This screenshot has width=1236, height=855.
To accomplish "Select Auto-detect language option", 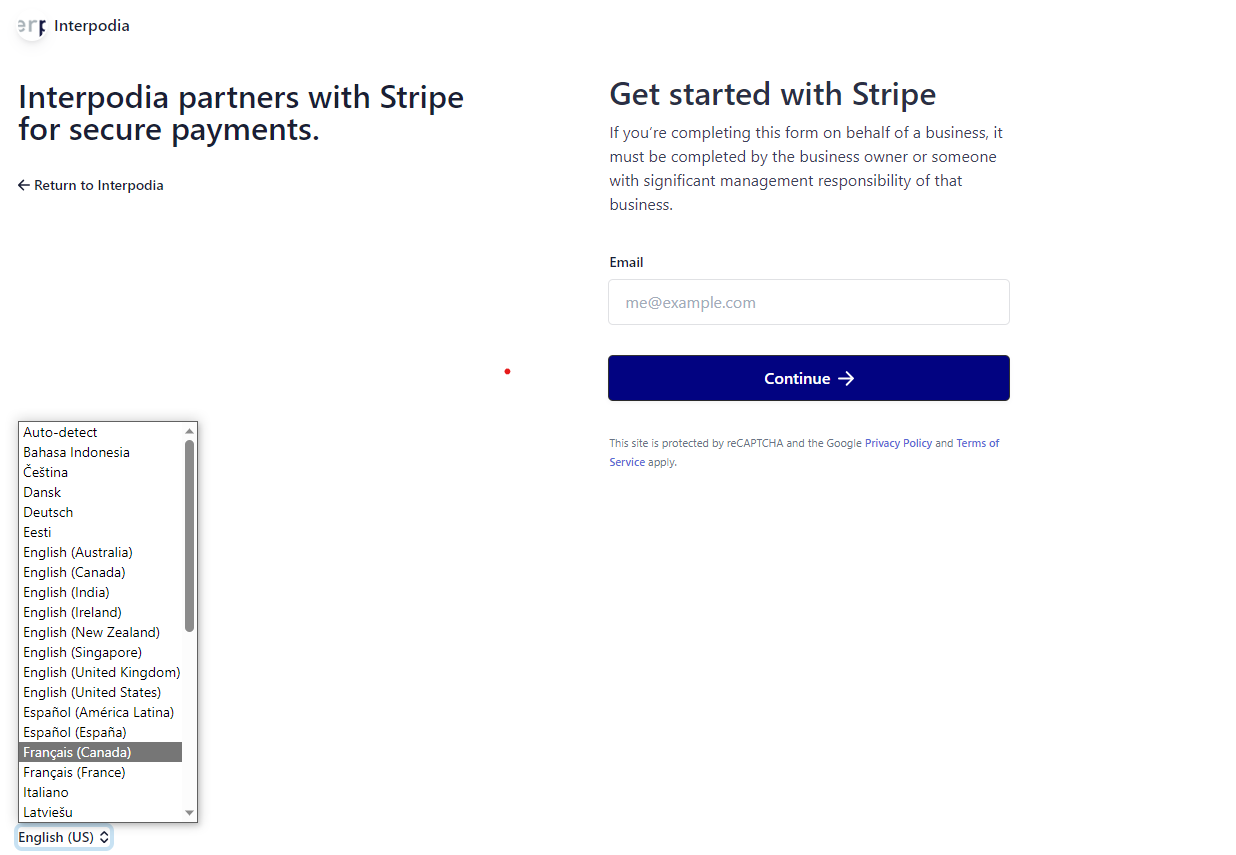I will (61, 432).
